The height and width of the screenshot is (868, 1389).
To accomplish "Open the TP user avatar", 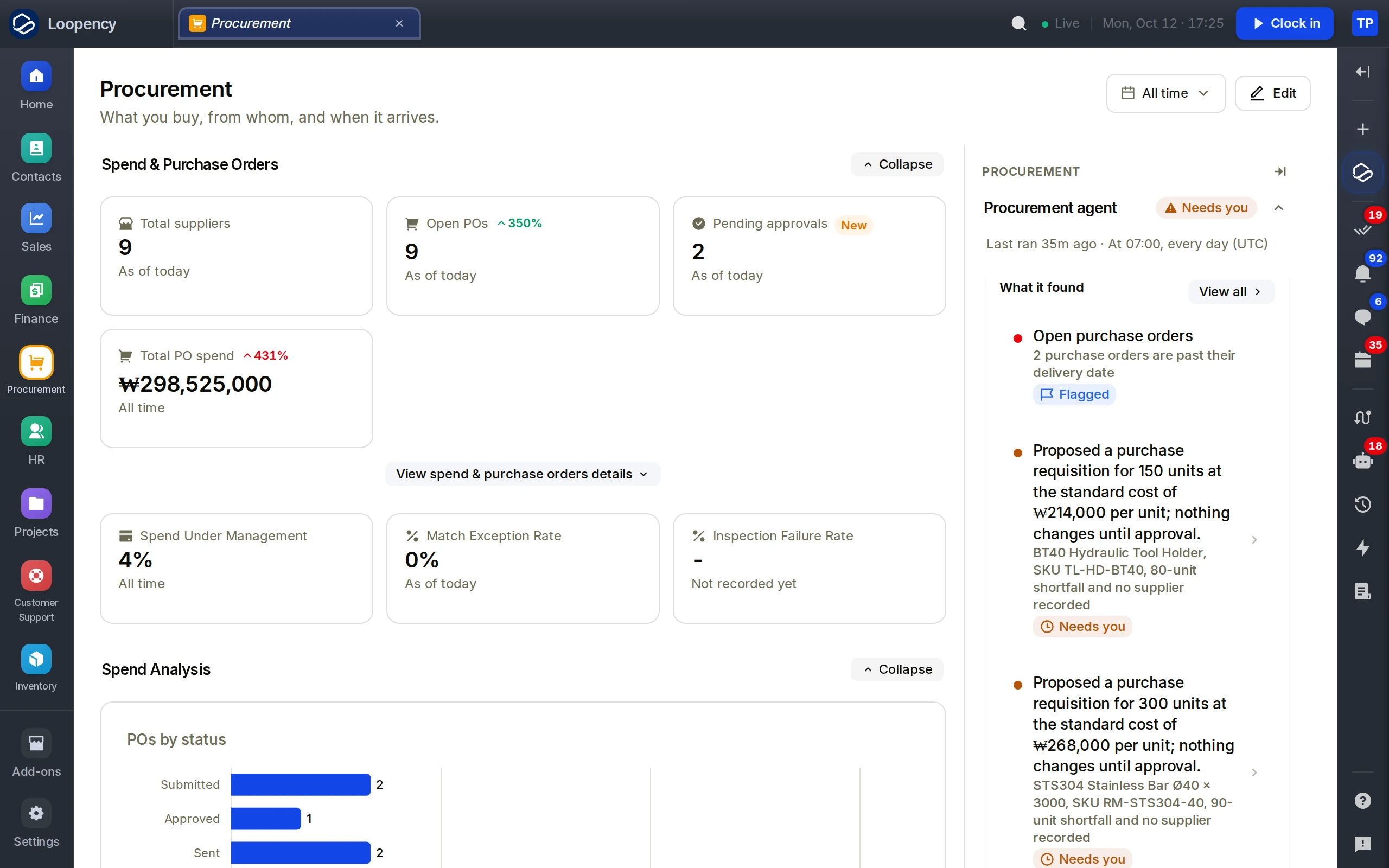I will [1365, 23].
